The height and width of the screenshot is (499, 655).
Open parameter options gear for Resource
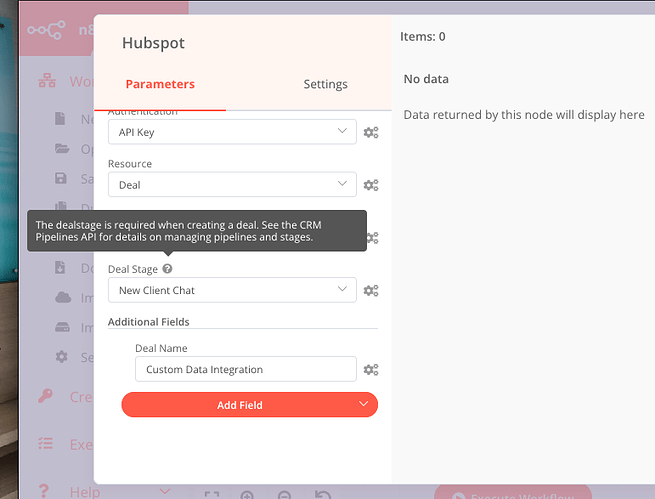[x=370, y=185]
